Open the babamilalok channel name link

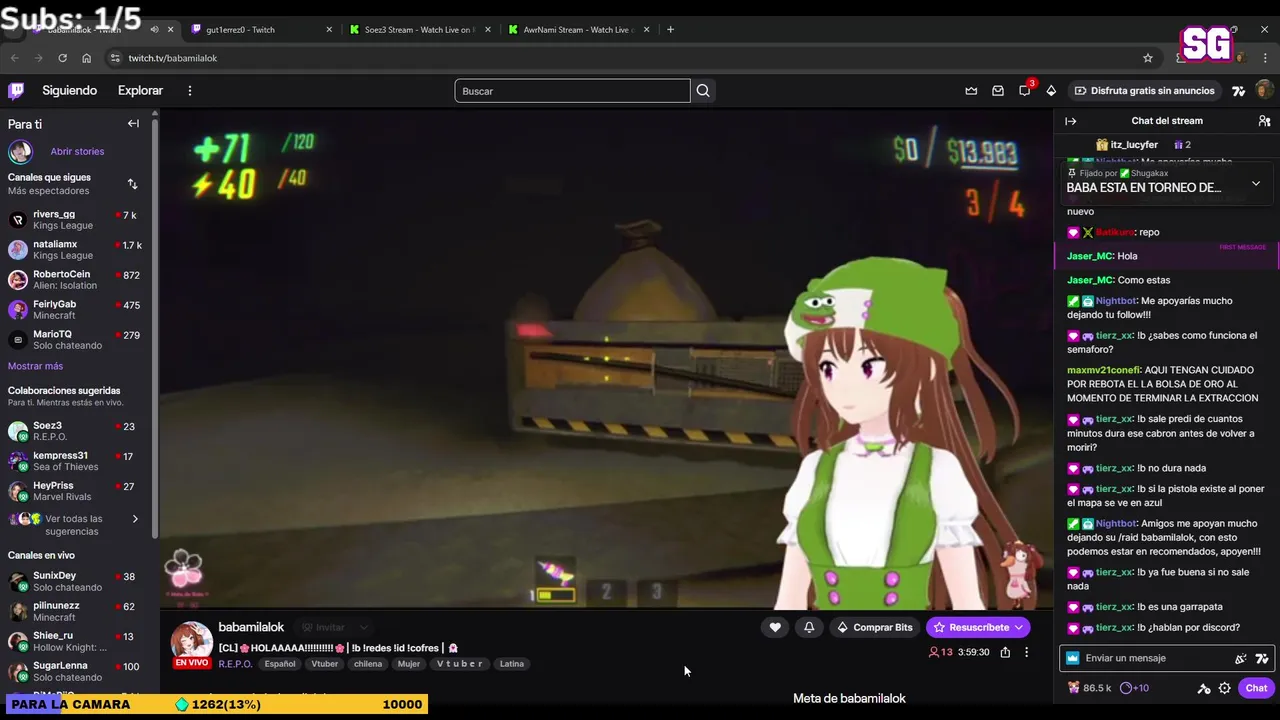click(x=251, y=627)
